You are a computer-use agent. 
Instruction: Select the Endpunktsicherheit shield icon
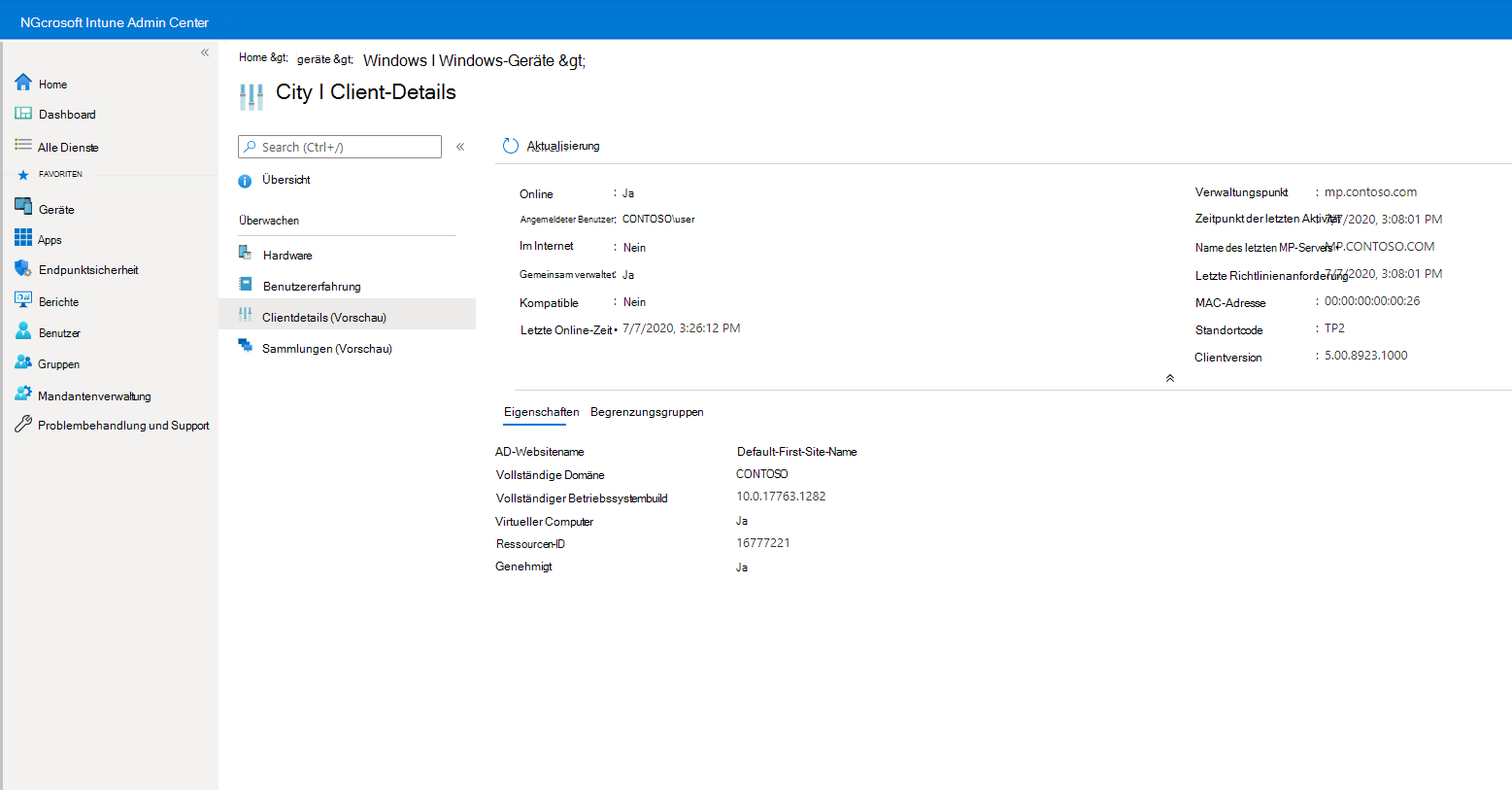pyautogui.click(x=23, y=268)
